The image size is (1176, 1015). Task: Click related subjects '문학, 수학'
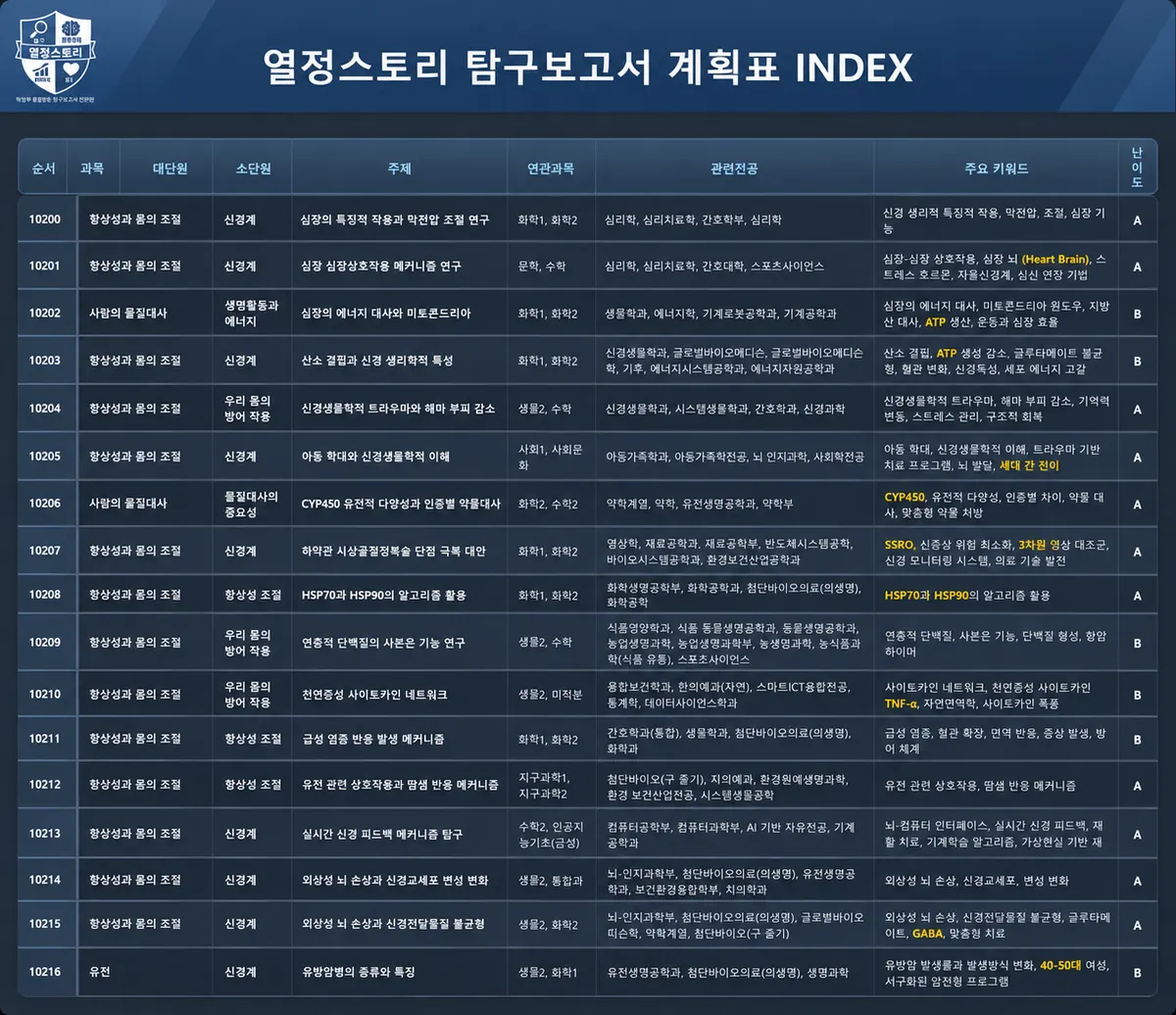[x=543, y=266]
